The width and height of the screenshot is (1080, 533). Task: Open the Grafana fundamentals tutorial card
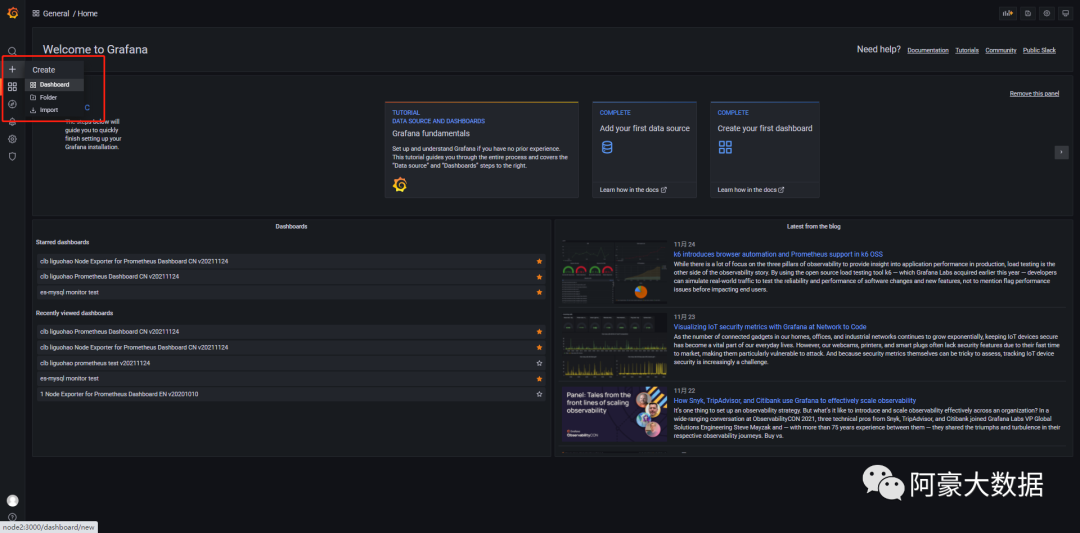coord(481,149)
